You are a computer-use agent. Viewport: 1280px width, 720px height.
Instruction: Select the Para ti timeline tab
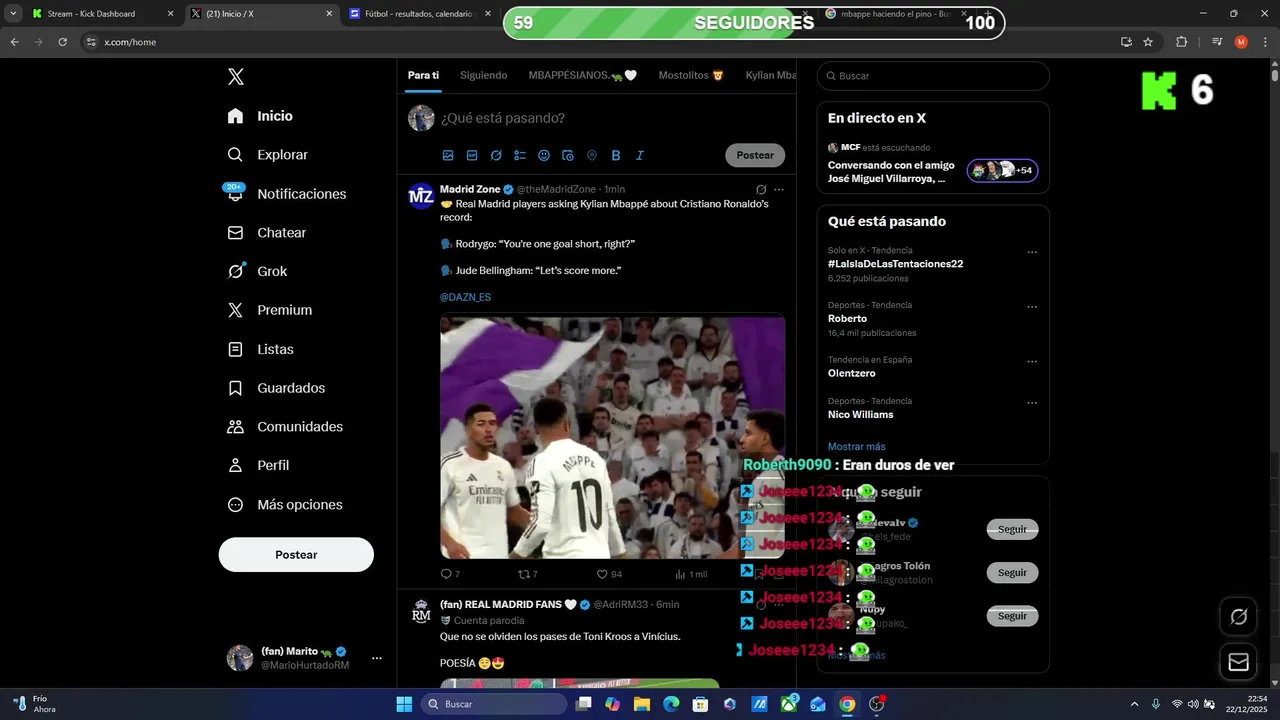(x=423, y=75)
